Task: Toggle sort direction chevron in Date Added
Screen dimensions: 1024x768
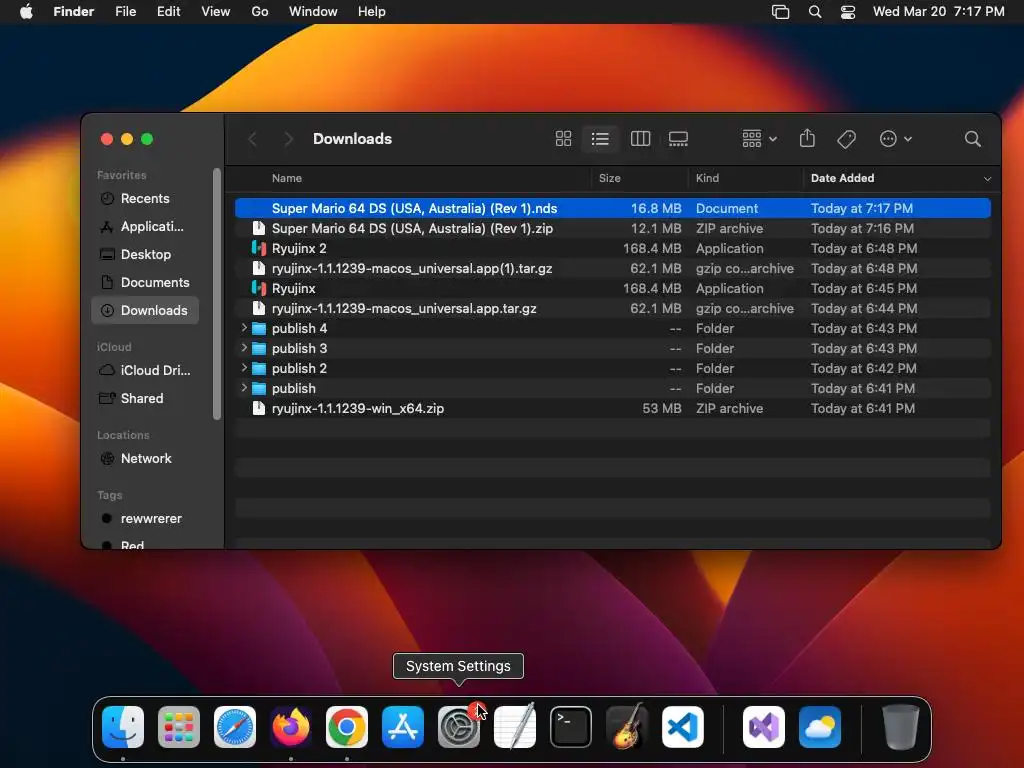Action: point(987,178)
